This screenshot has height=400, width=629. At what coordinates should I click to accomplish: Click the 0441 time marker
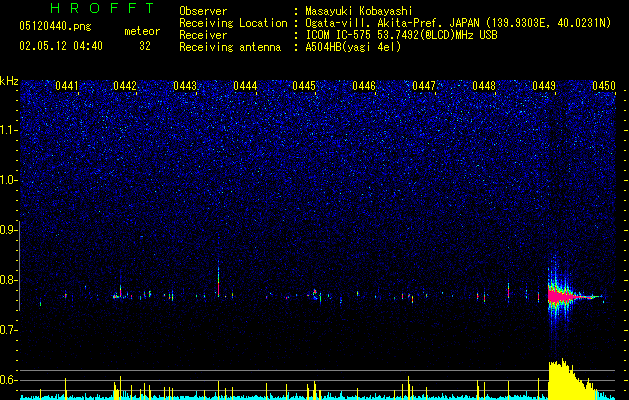click(67, 86)
